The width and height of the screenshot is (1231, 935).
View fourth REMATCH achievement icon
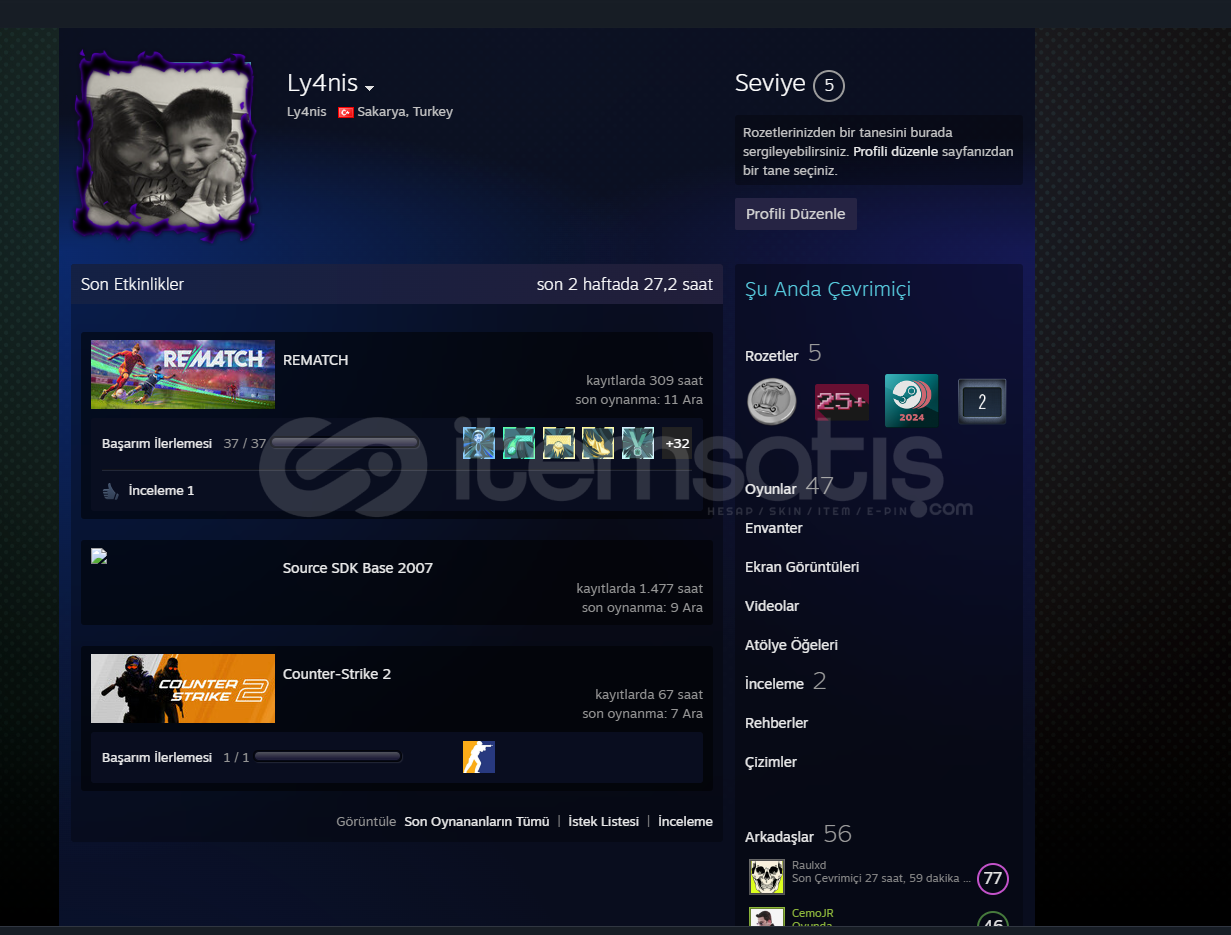coord(598,443)
